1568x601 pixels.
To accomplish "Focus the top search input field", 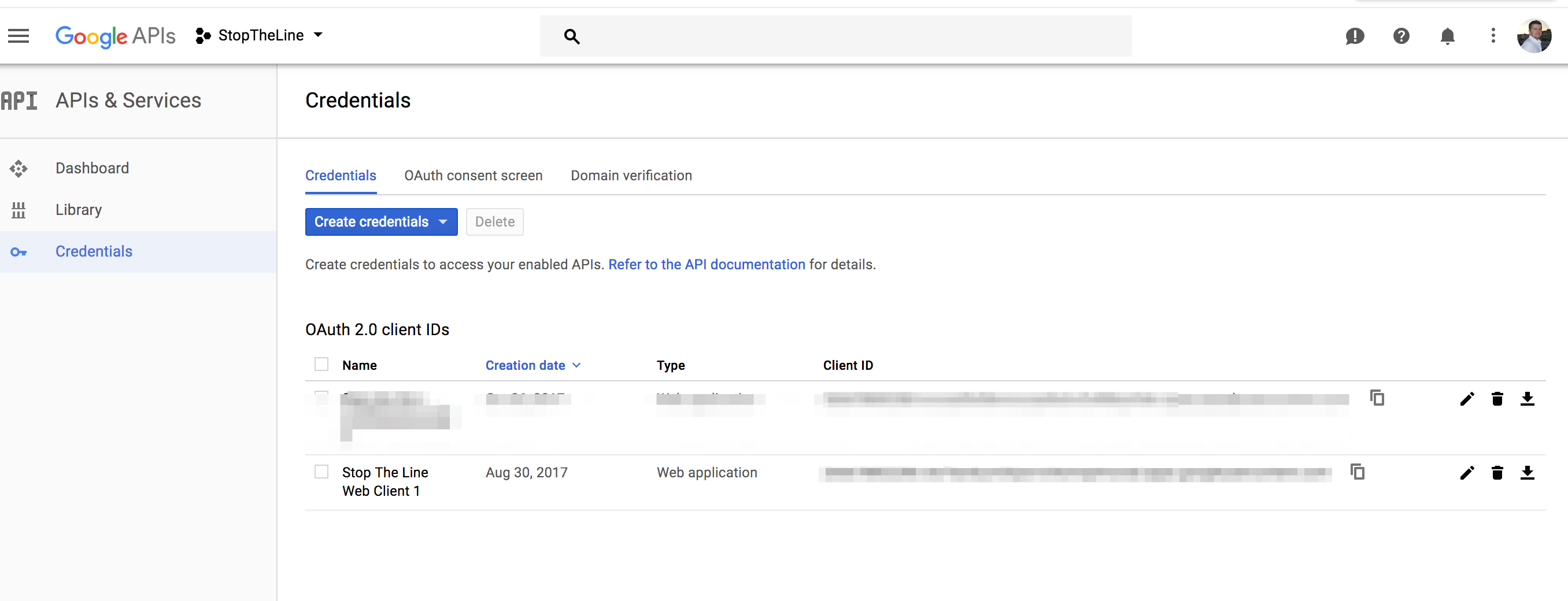I will 835,36.
